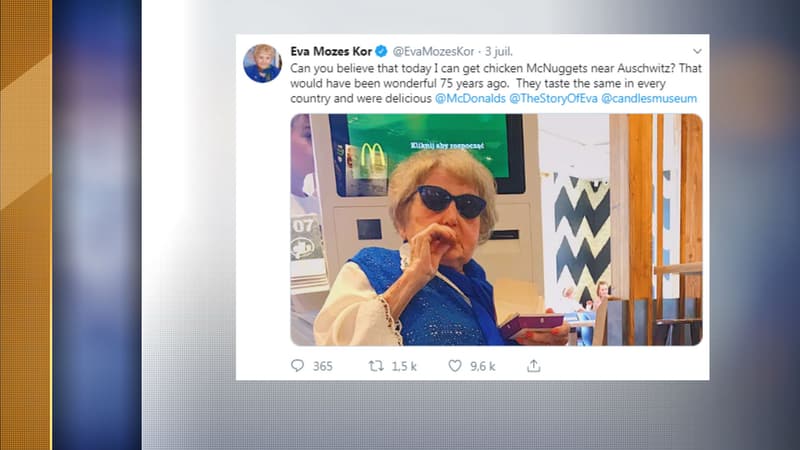Click the share upload icon
This screenshot has height=450, width=800.
534,366
